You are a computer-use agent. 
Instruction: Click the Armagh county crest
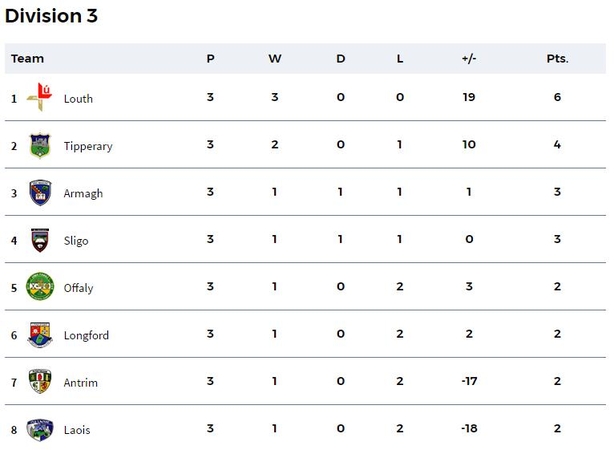click(40, 193)
